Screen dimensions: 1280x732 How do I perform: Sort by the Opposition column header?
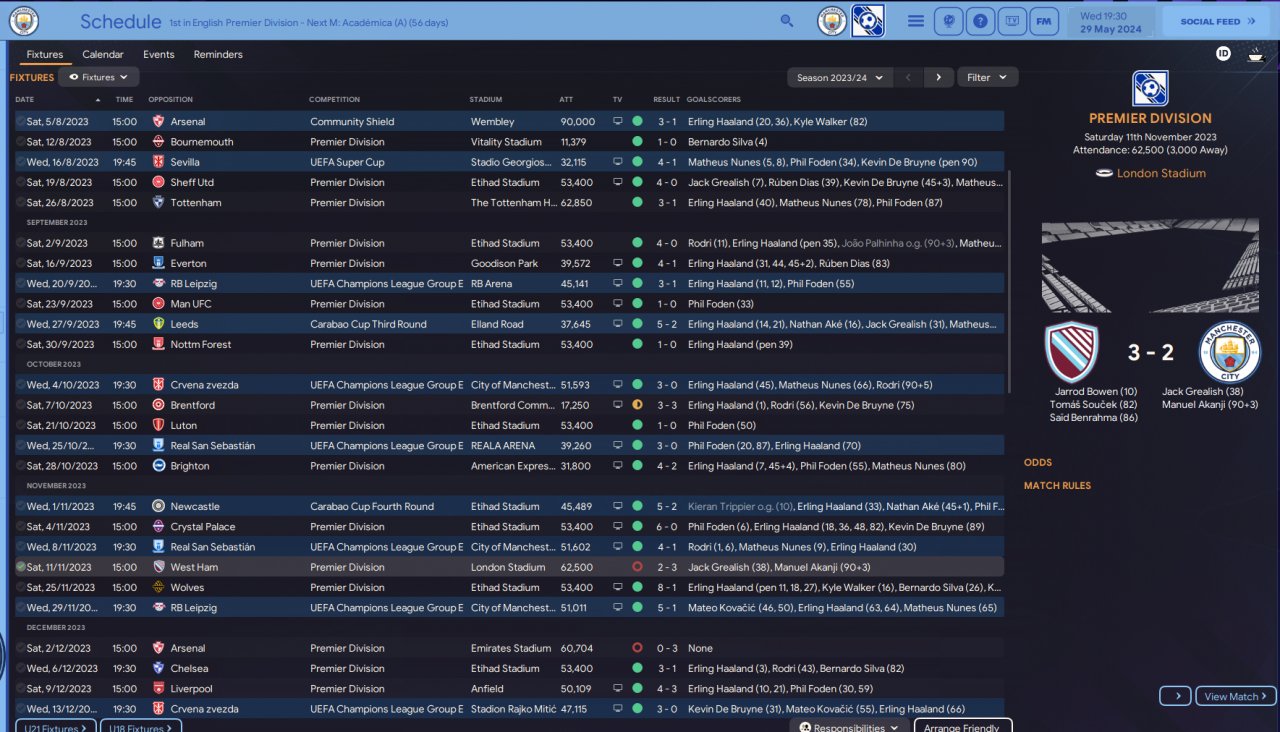[170, 99]
